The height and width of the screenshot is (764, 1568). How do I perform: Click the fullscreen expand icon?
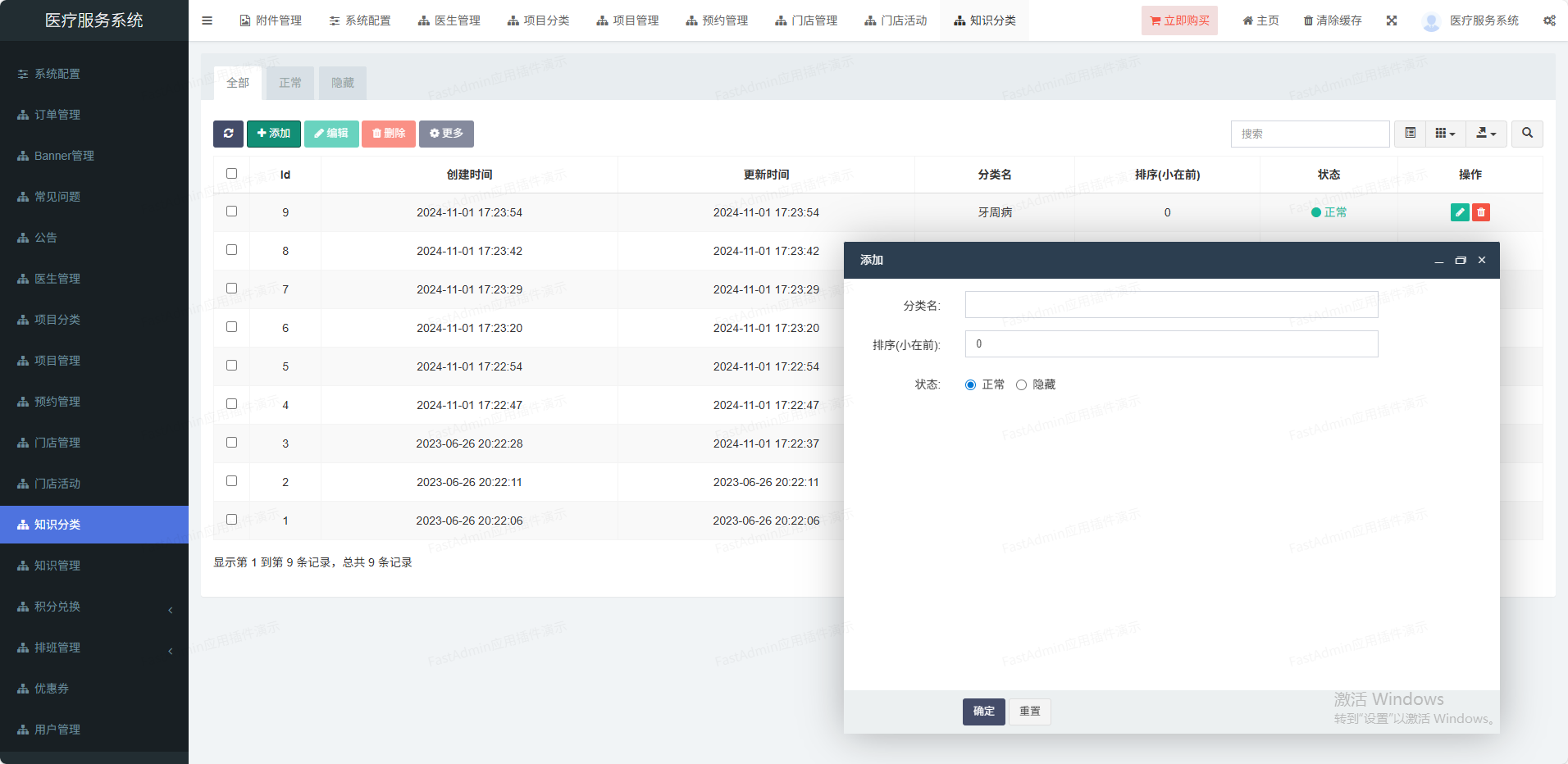[1392, 20]
